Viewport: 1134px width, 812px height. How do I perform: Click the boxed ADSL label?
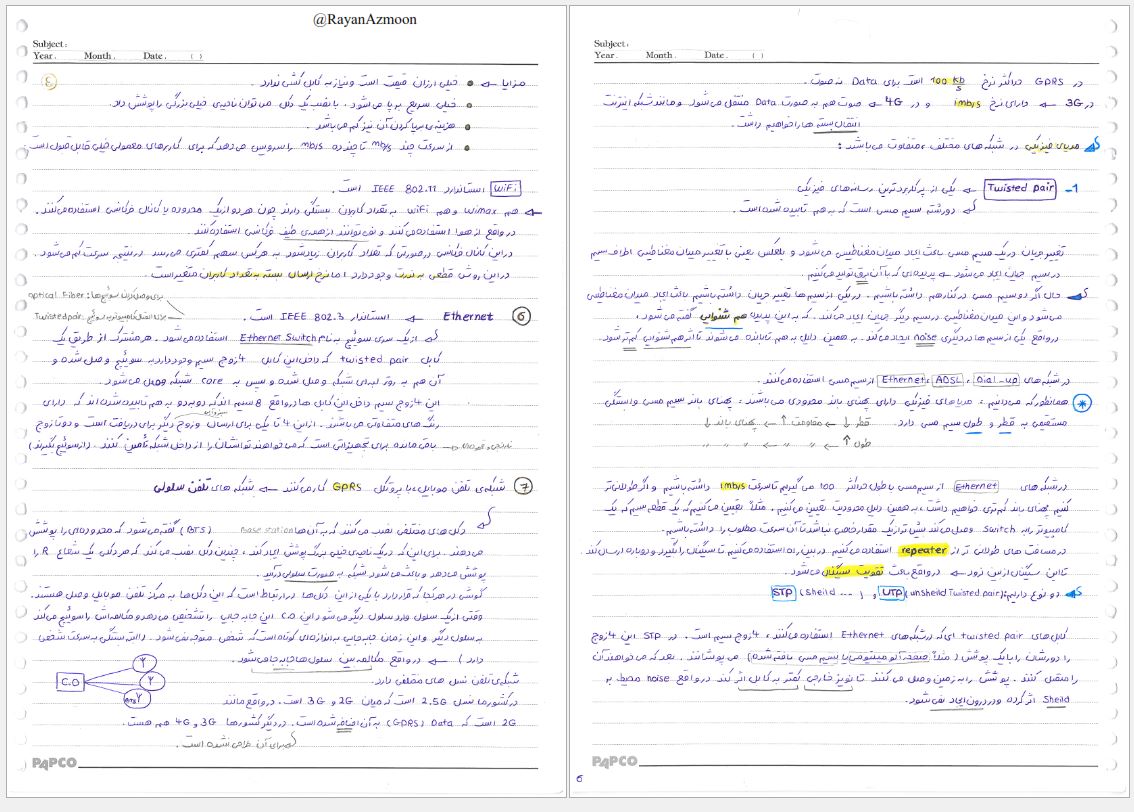[948, 380]
